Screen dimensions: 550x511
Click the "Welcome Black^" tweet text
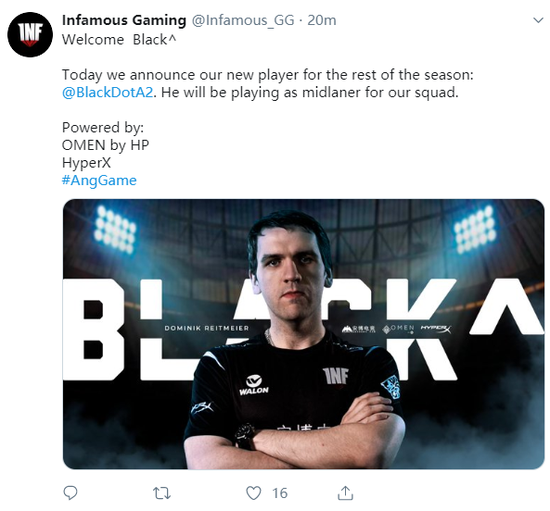(119, 40)
